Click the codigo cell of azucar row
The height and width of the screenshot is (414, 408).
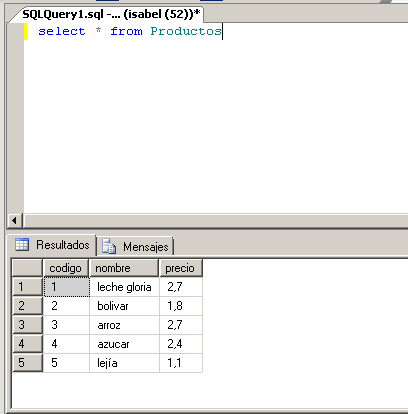click(67, 344)
